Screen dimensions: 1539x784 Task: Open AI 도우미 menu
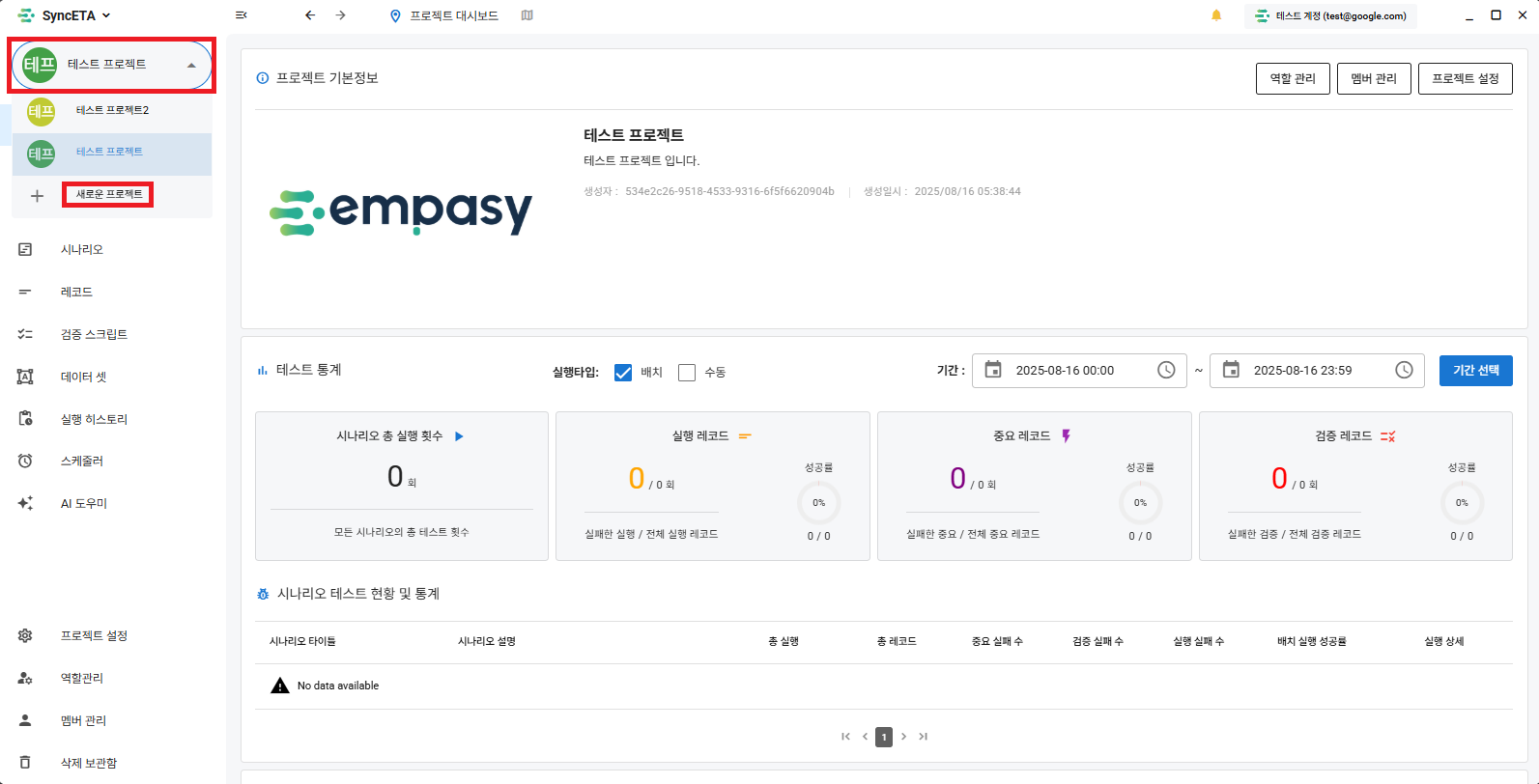point(84,503)
